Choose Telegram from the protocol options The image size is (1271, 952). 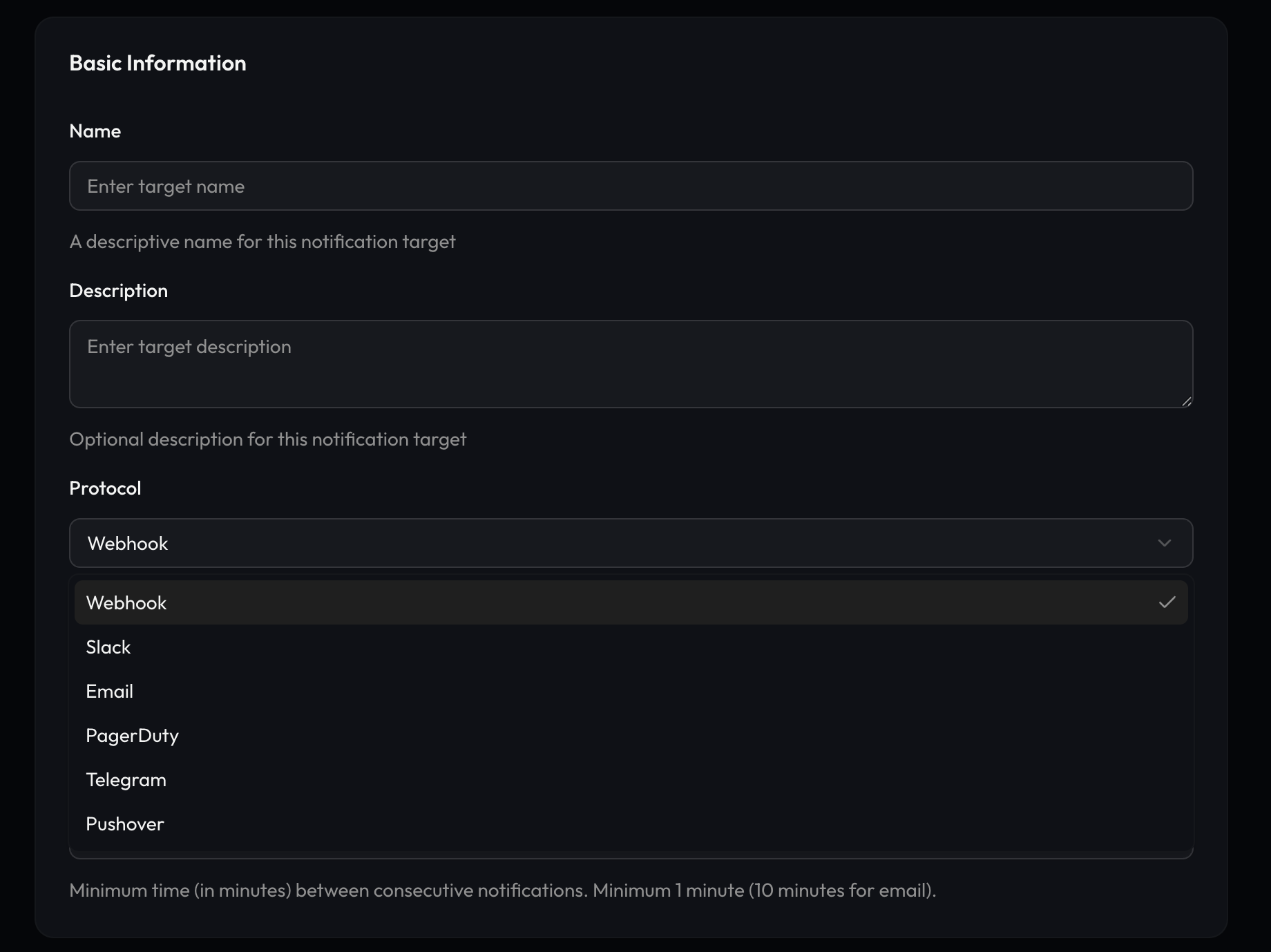pos(126,779)
